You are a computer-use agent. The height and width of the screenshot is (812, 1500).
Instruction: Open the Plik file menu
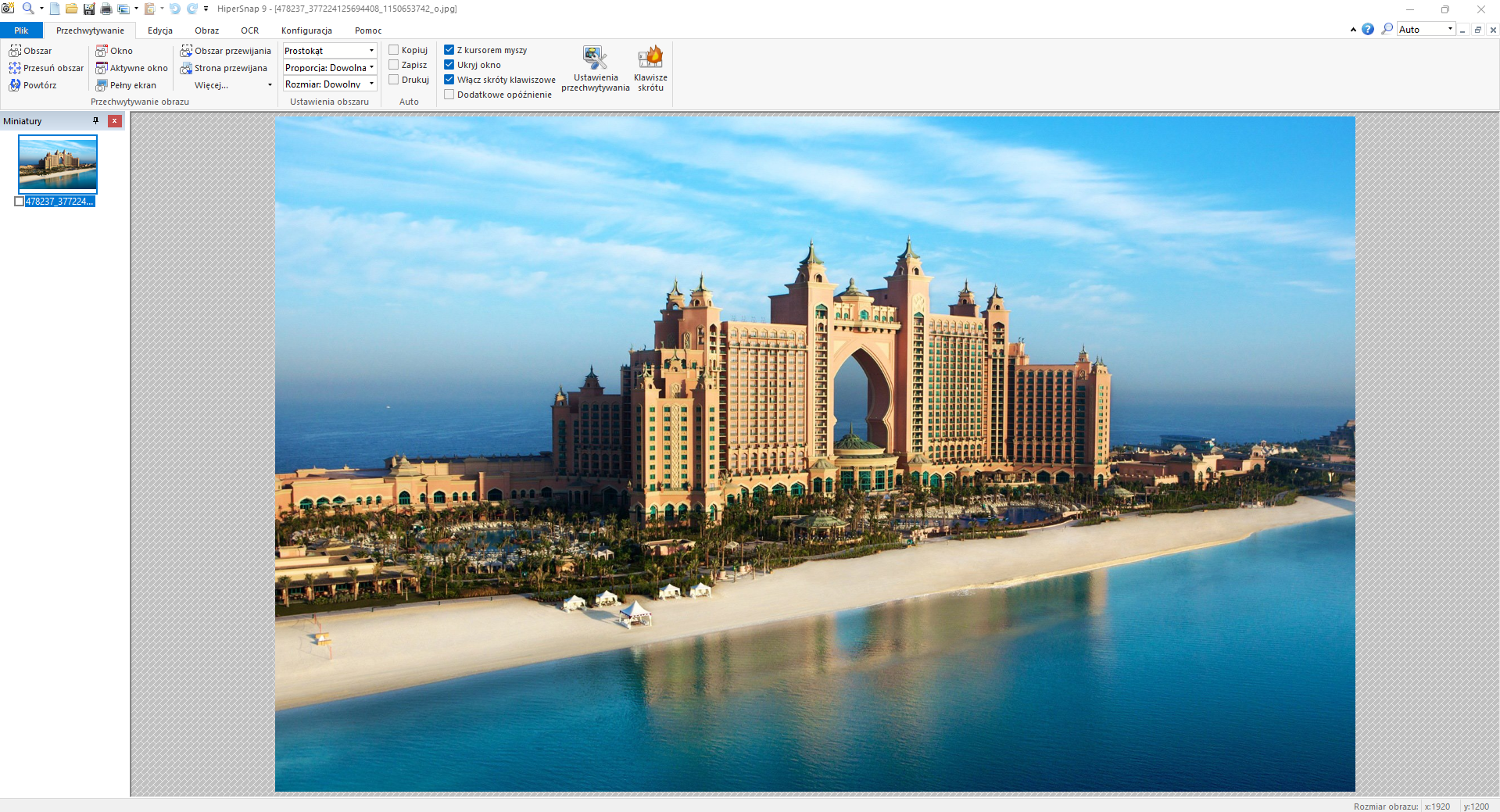21,30
